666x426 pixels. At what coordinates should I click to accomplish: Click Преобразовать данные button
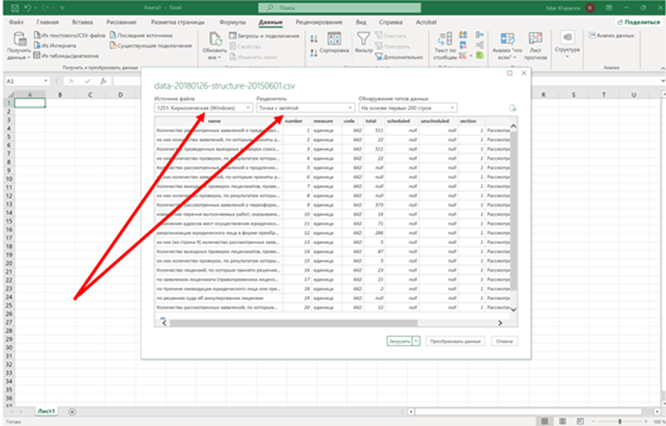coord(455,341)
